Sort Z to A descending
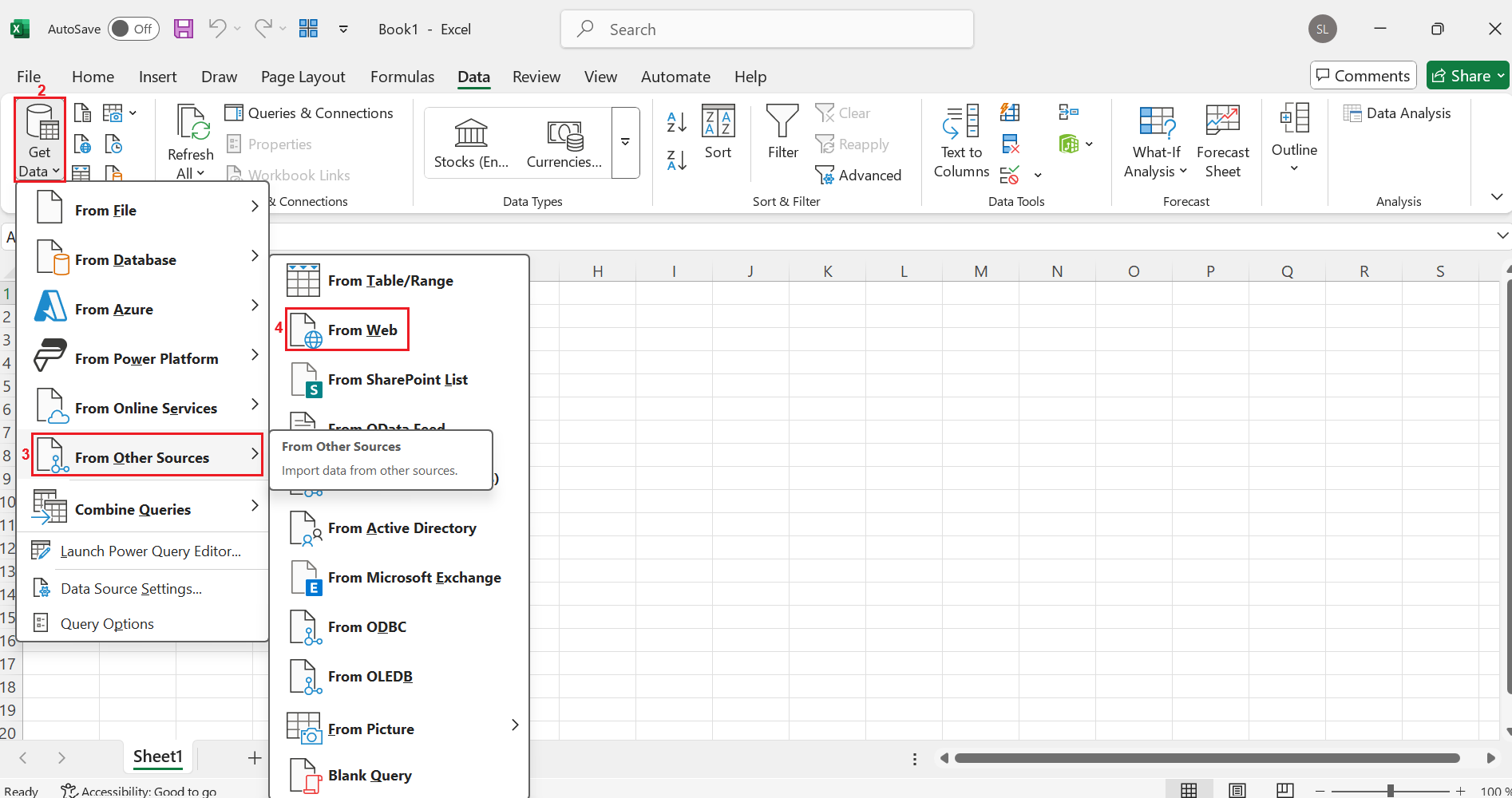Image resolution: width=1512 pixels, height=798 pixels. 676,160
